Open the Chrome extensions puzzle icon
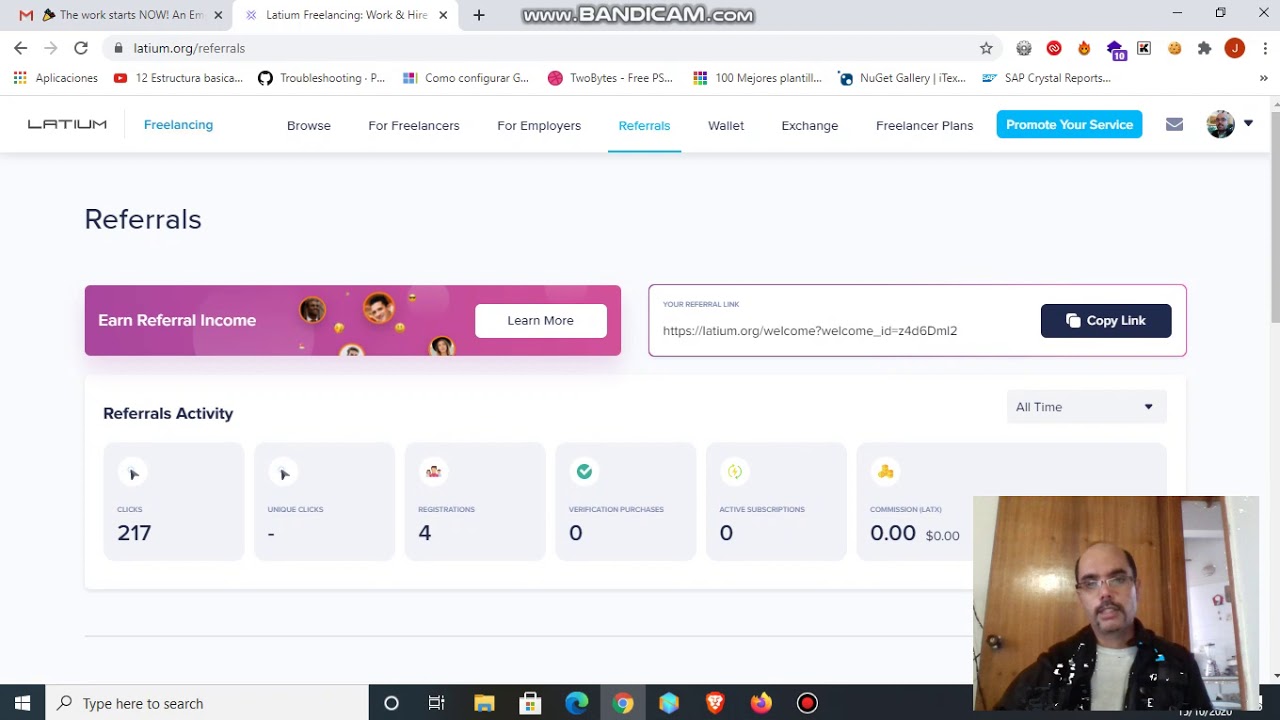The image size is (1280, 720). [1204, 48]
